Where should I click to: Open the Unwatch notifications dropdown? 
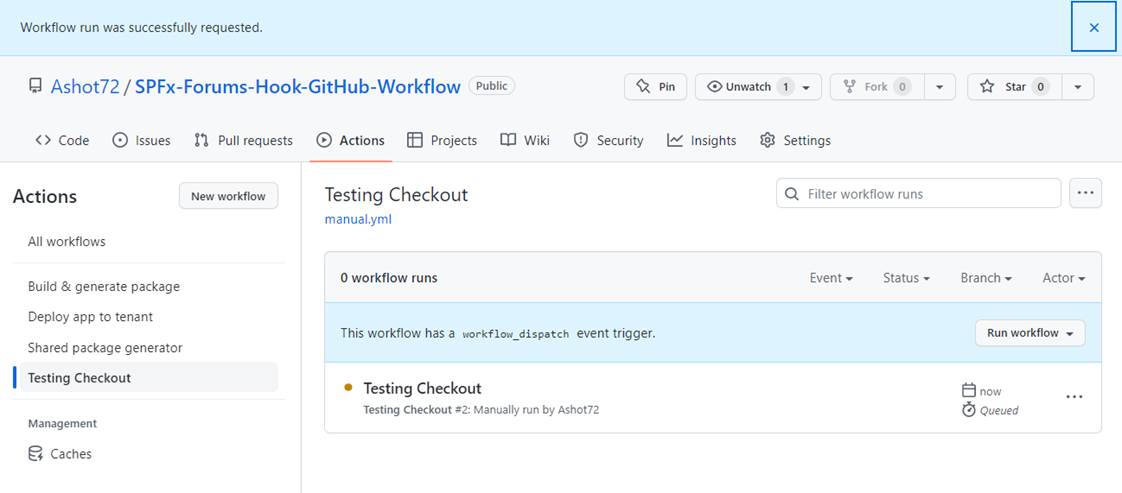(x=758, y=87)
